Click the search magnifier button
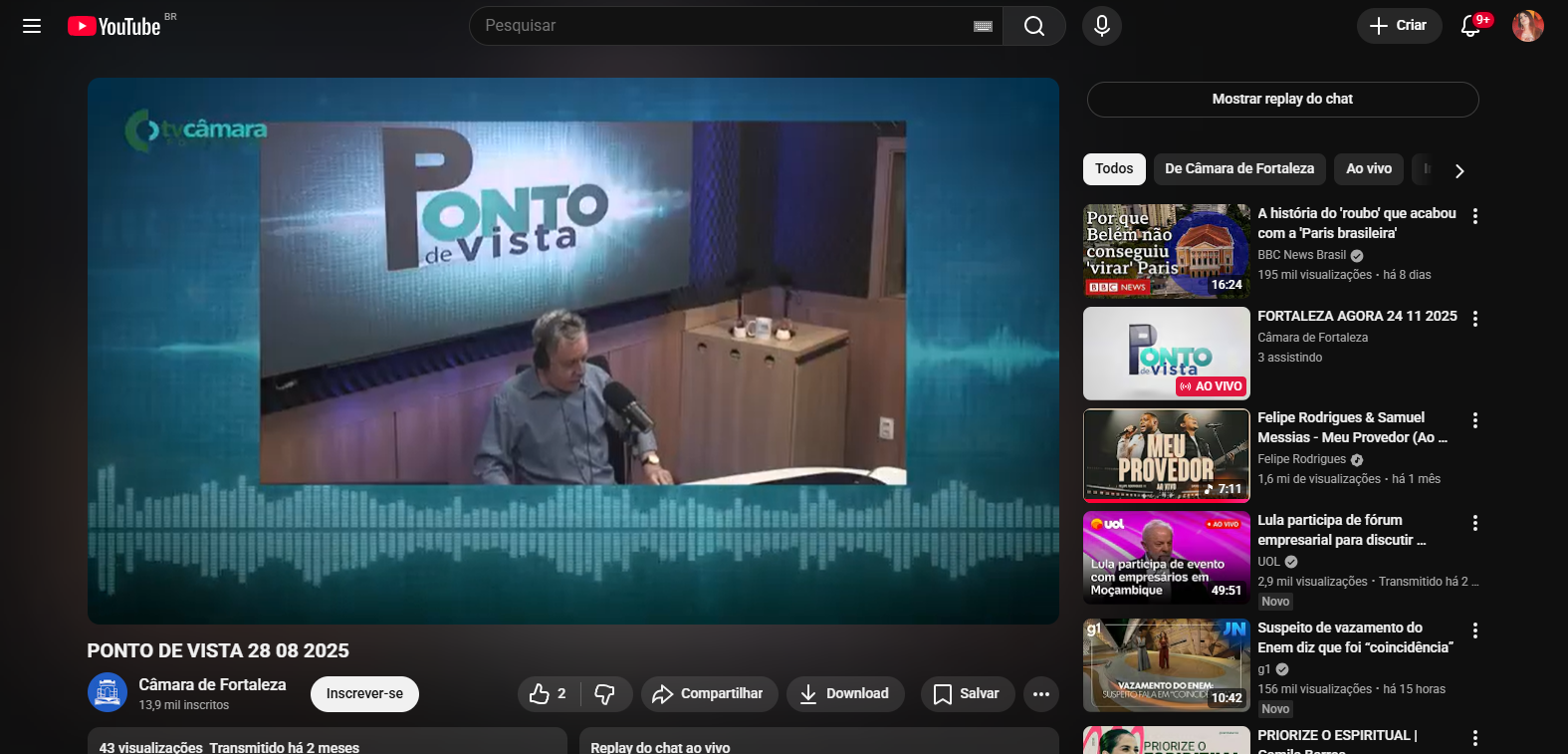The width and height of the screenshot is (1568, 754). [x=1033, y=26]
